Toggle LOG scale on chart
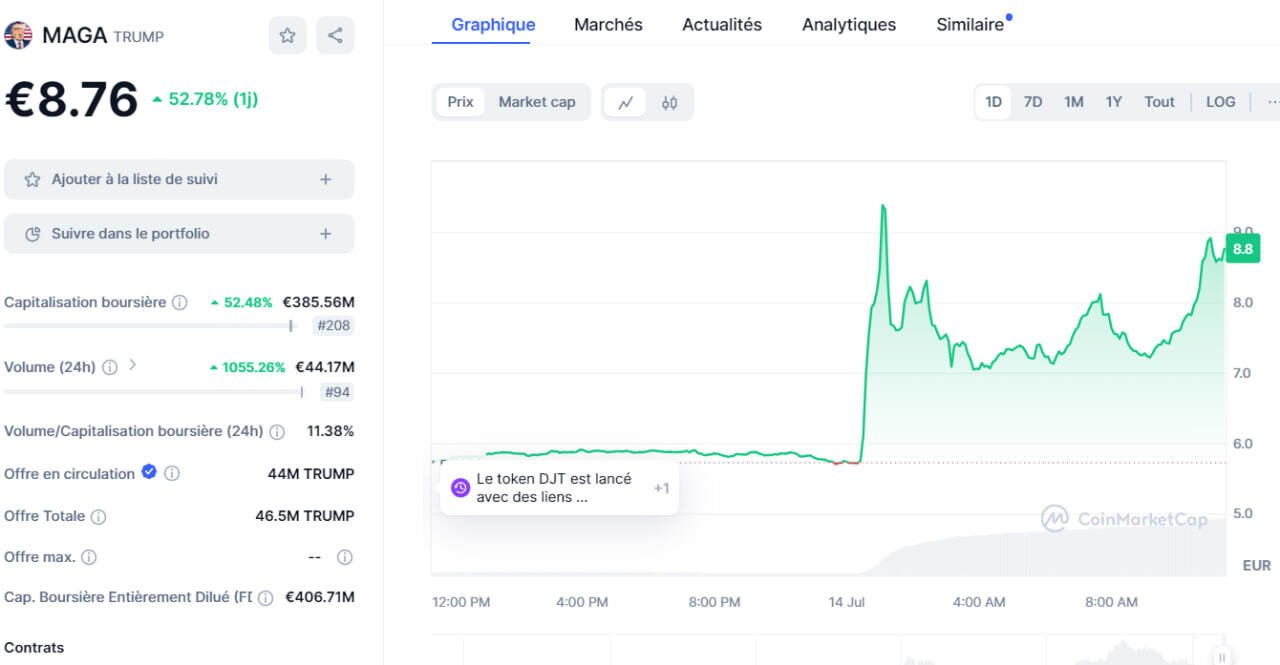 [x=1220, y=102]
